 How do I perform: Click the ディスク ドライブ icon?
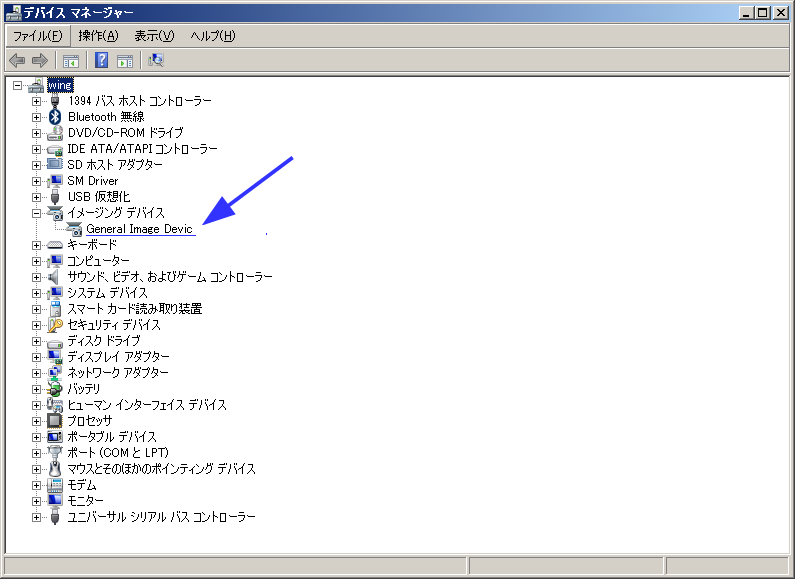[55, 343]
